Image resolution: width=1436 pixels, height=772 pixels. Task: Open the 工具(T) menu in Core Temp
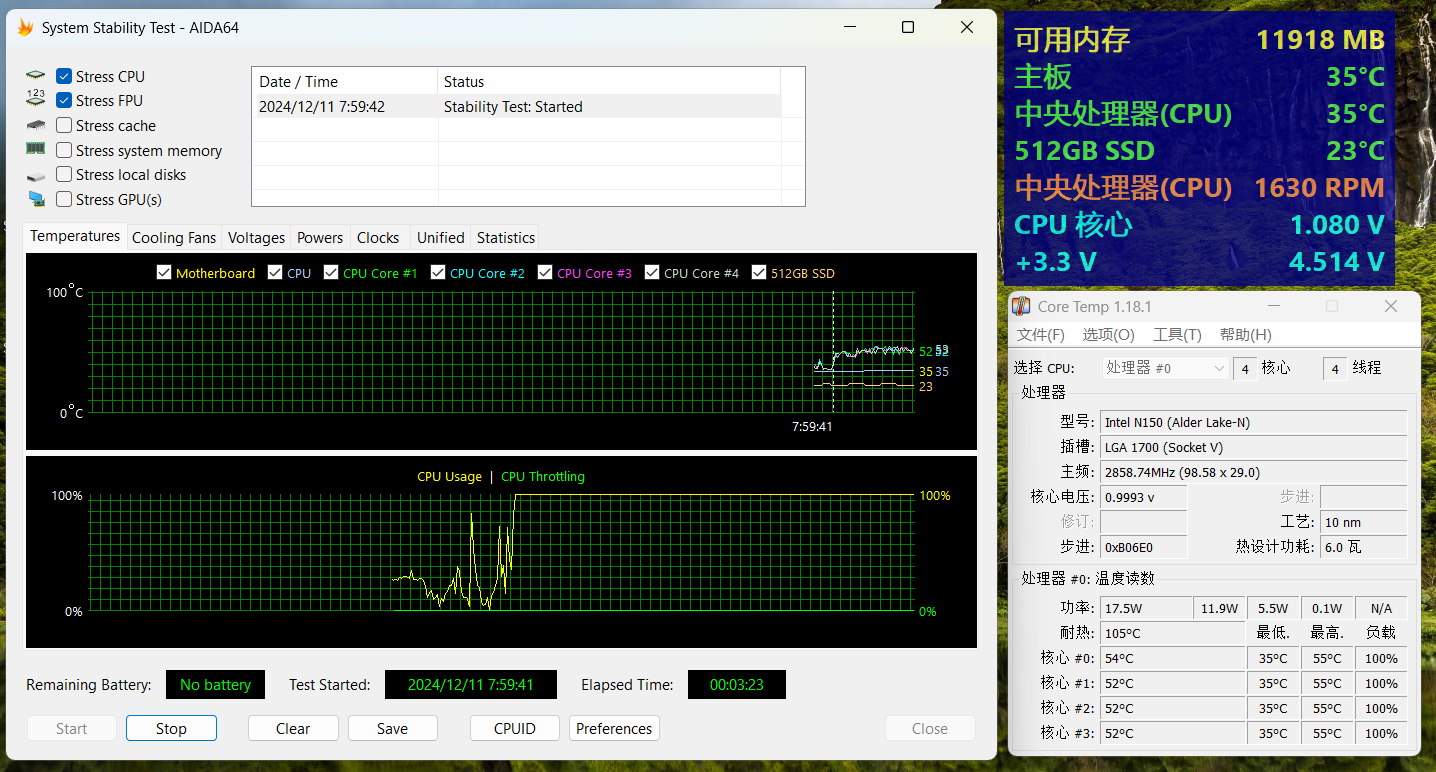click(1177, 334)
